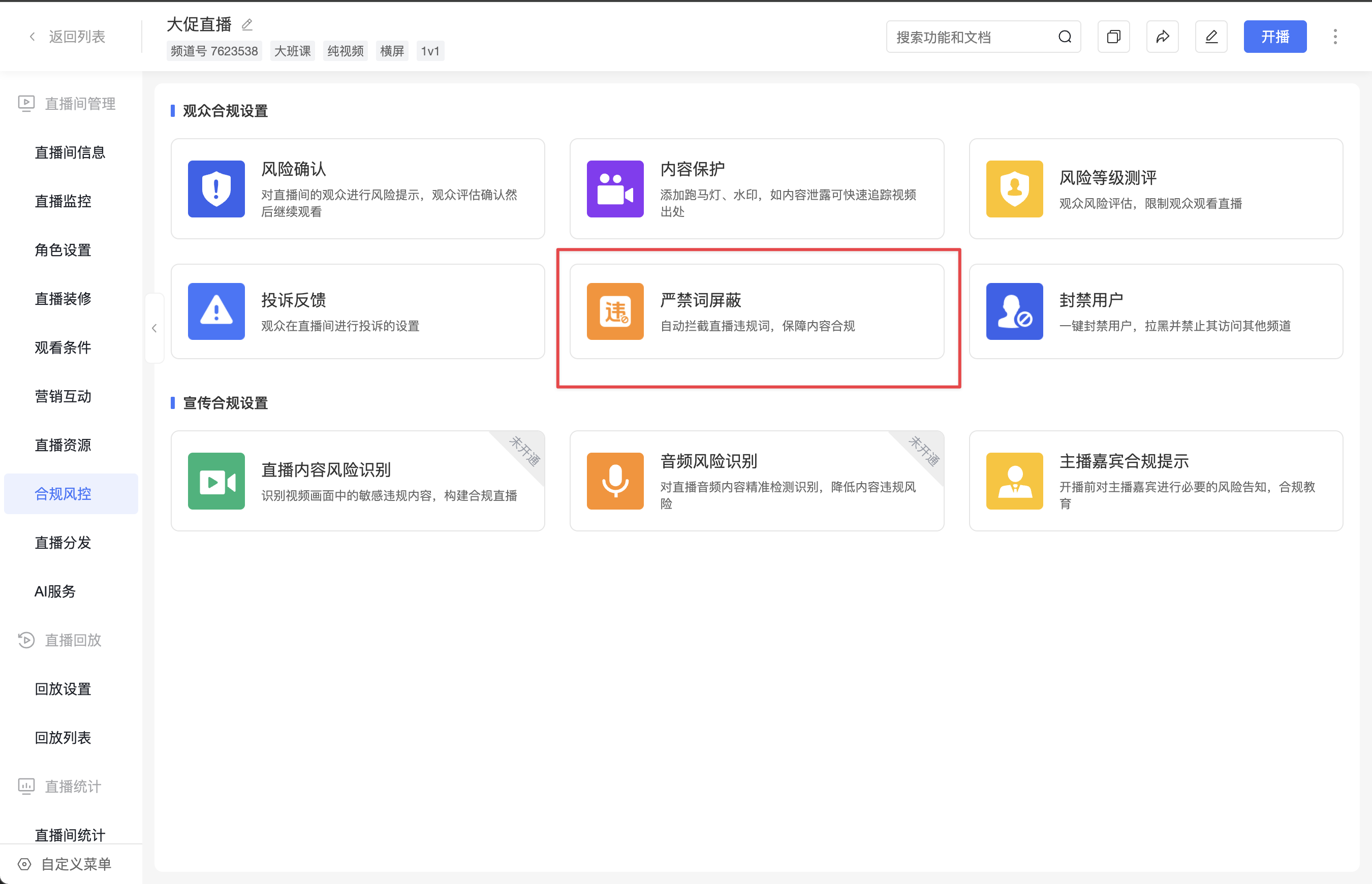Click the 投诉反馈 warning triangle icon
Screen dimensions: 1372x884
216,311
